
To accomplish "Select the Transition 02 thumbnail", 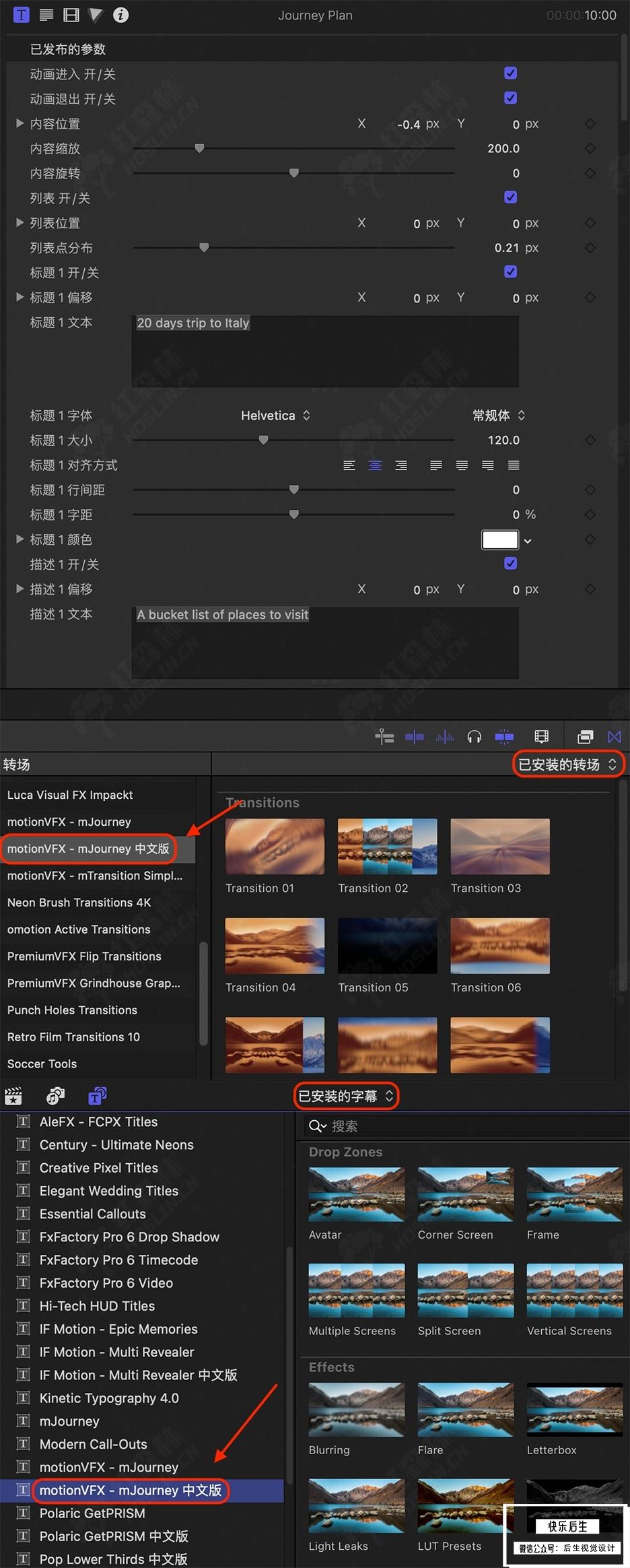I will [x=388, y=847].
